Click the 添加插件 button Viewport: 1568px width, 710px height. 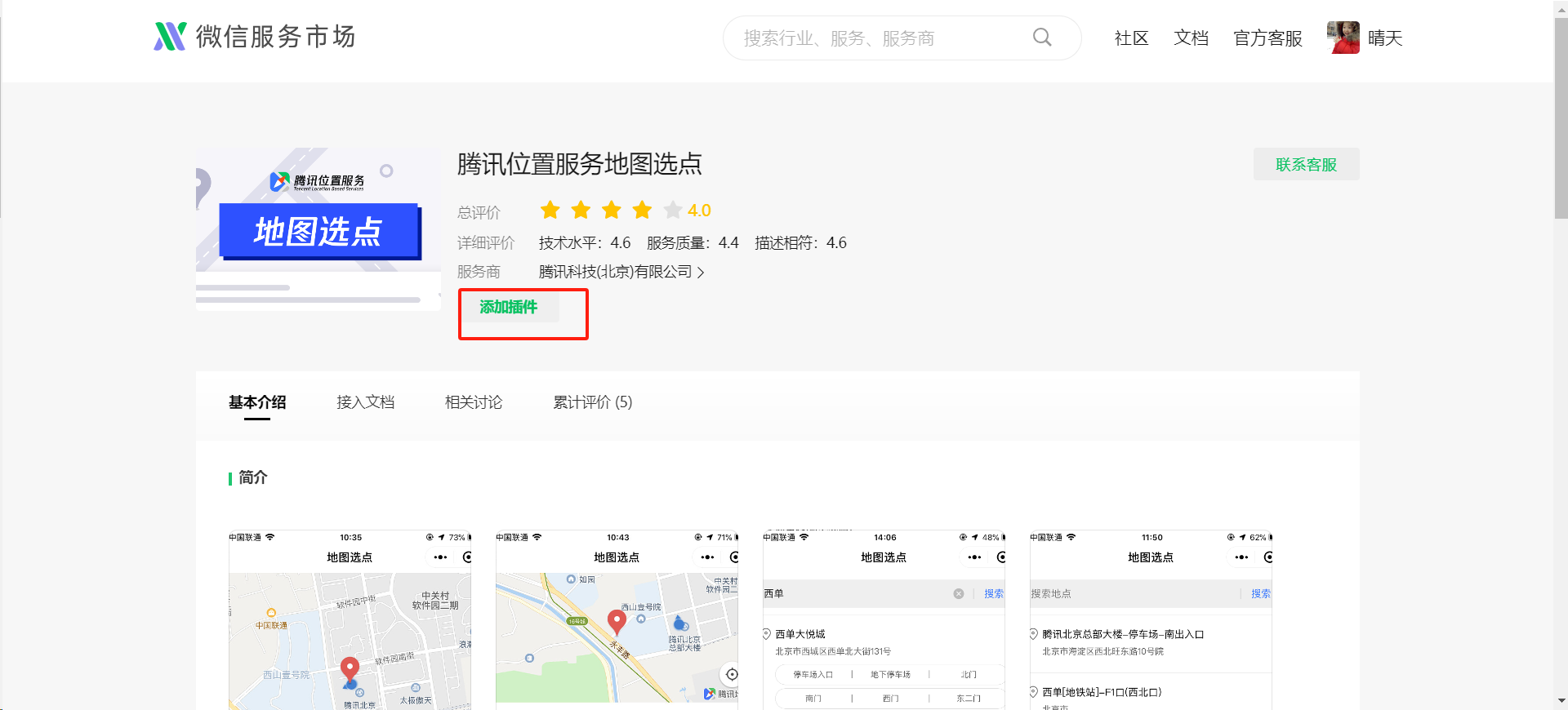click(x=509, y=307)
